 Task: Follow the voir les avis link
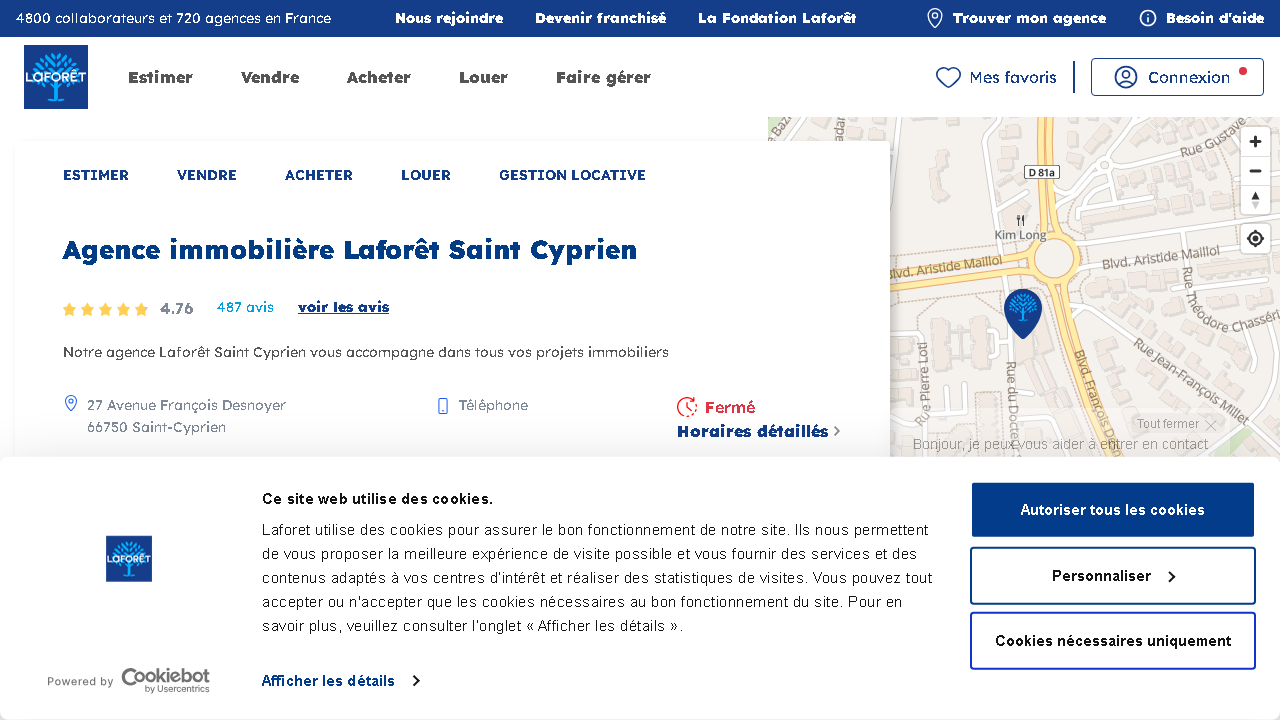343,307
